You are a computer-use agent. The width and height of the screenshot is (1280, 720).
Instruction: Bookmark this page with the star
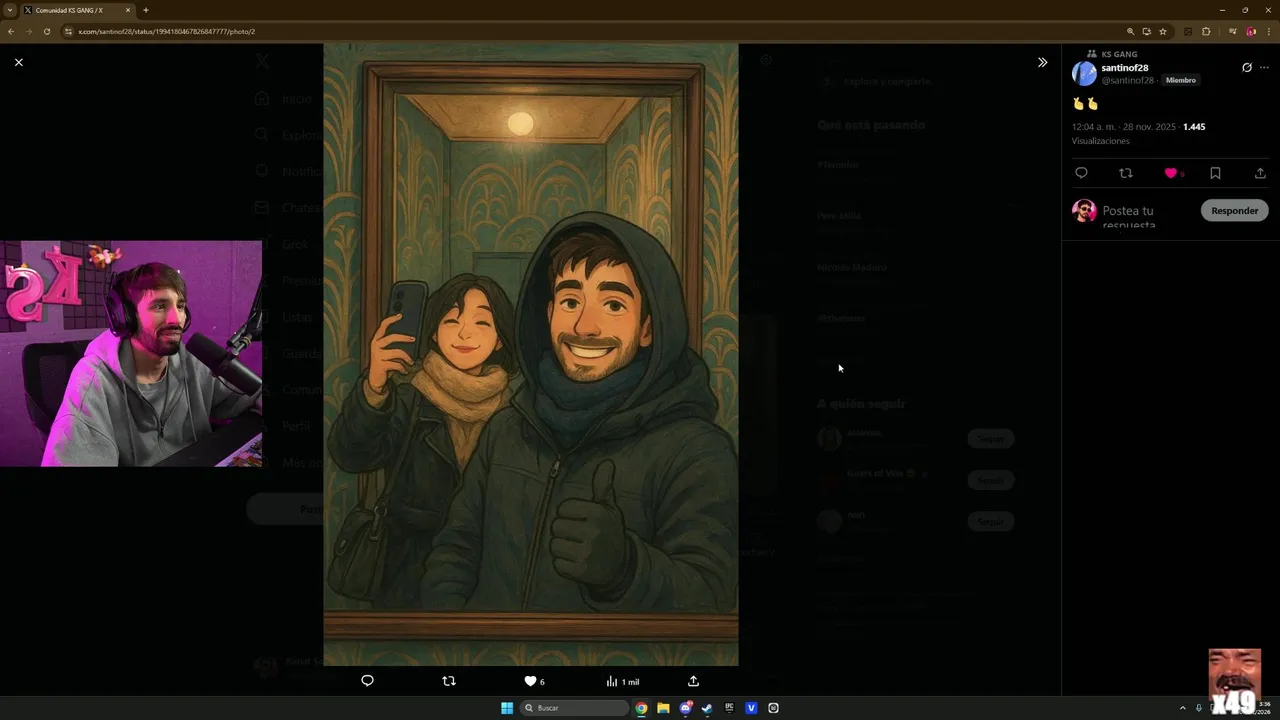click(1163, 31)
